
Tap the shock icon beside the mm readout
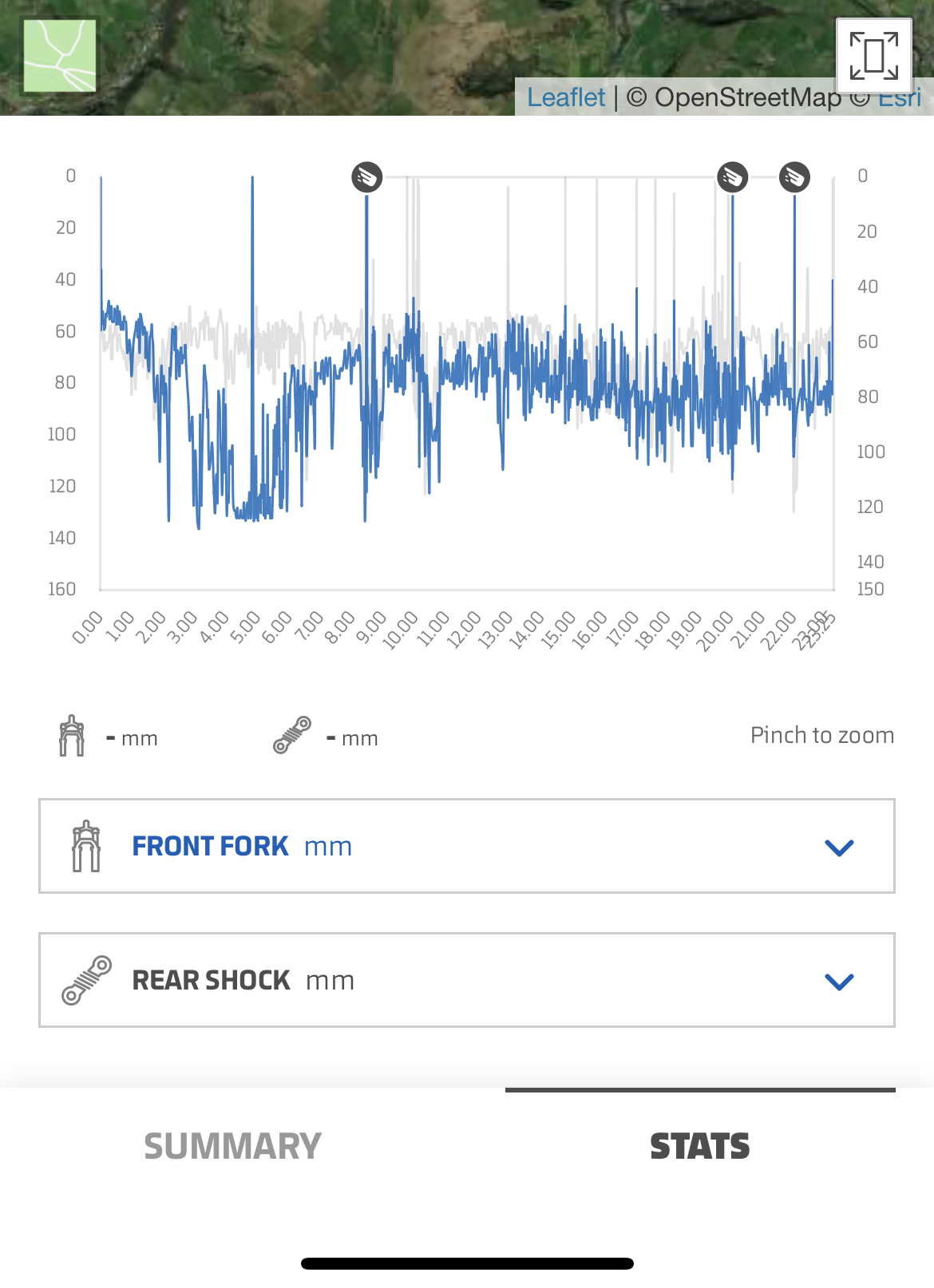tap(292, 735)
